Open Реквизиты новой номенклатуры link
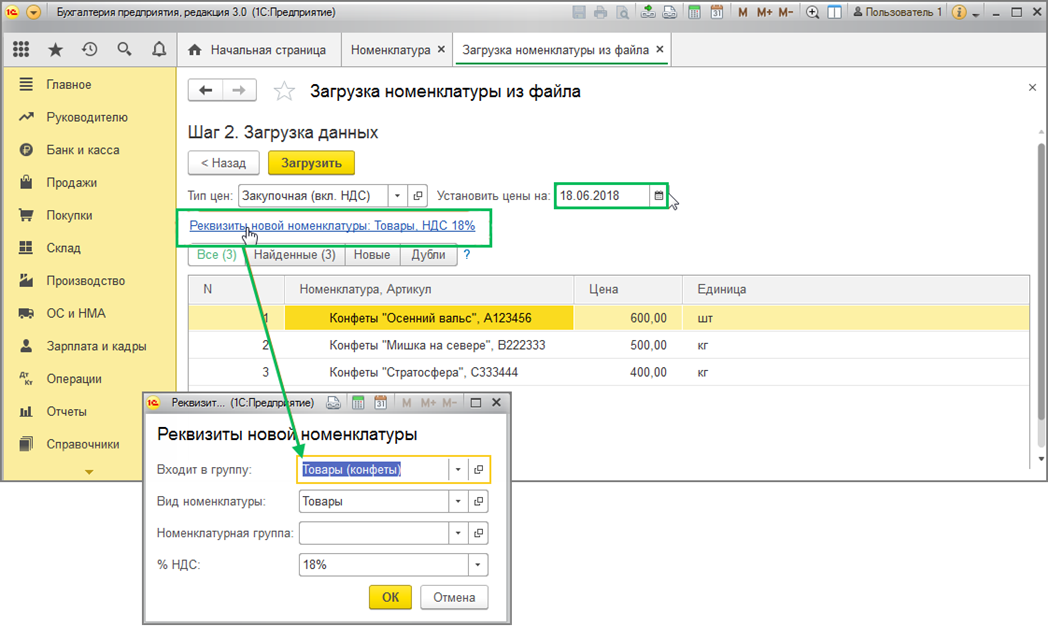This screenshot has height=626, width=1048. 332,225
